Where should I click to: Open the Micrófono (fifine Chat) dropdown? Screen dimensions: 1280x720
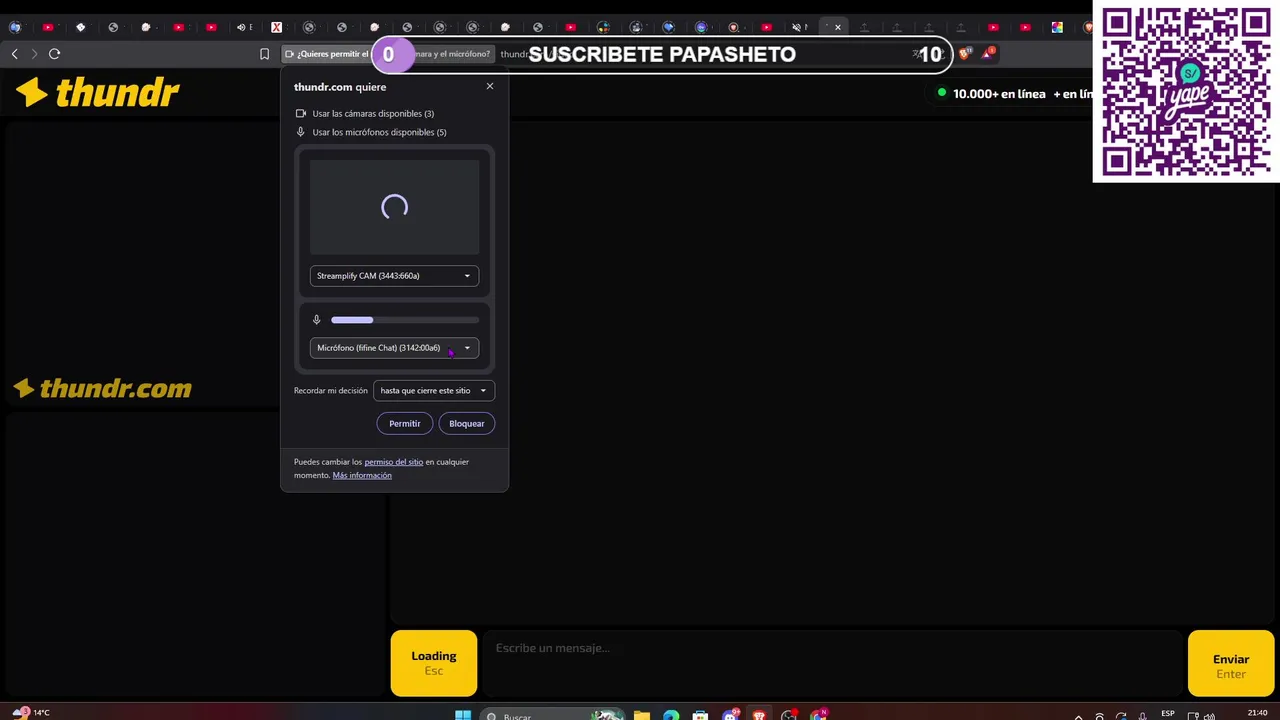click(x=394, y=348)
